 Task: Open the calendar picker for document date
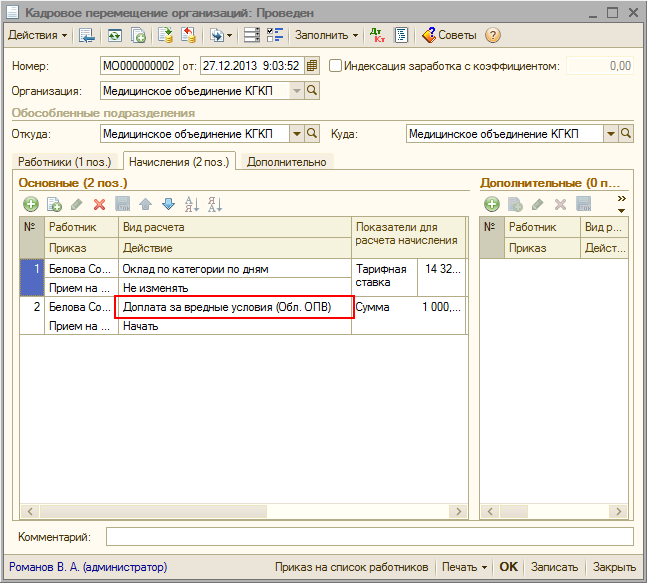point(312,66)
